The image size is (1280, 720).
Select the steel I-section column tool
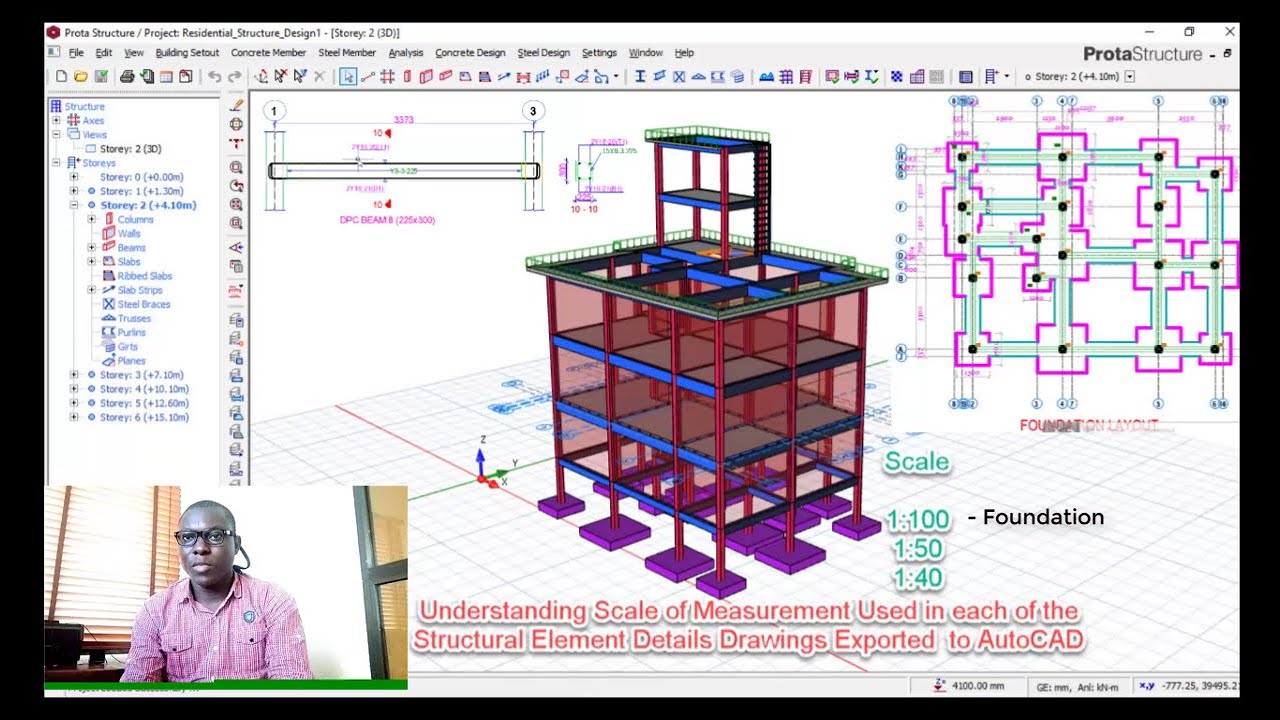641,76
